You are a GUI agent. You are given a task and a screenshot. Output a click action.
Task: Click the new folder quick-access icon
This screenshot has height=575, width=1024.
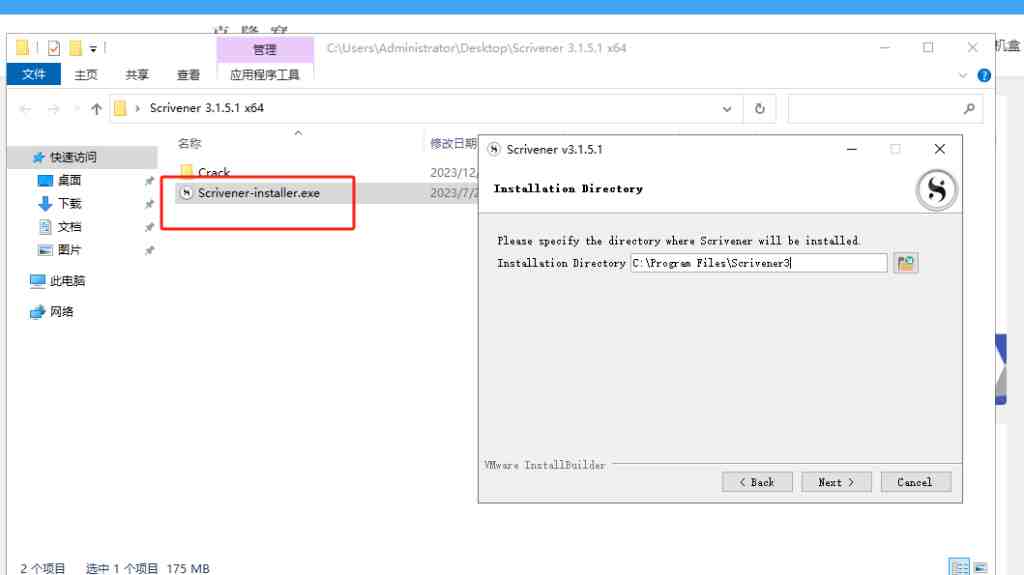click(x=76, y=48)
